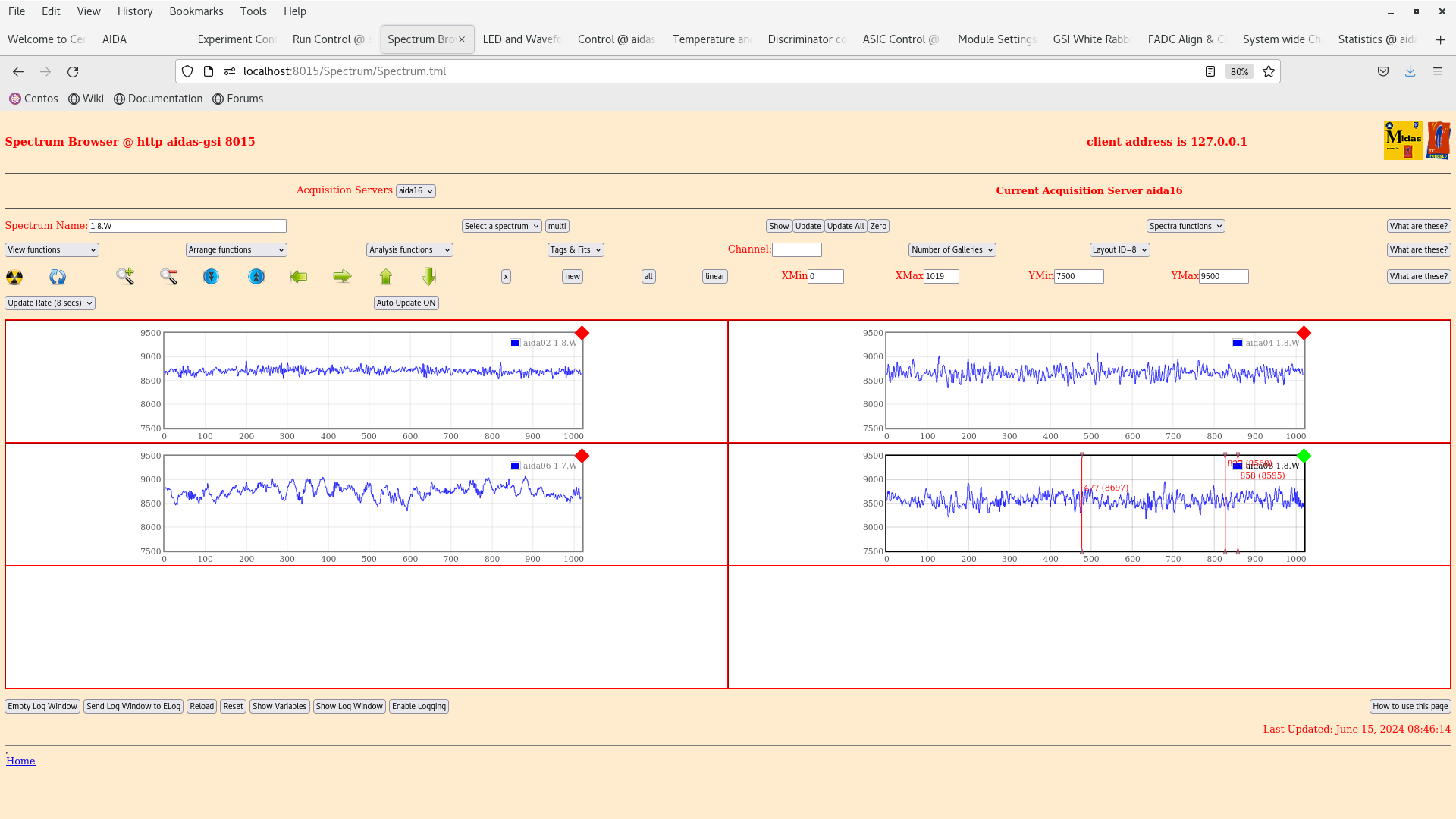Click the radiation hazard icon
Viewport: 1456px width, 819px height.
click(x=14, y=277)
